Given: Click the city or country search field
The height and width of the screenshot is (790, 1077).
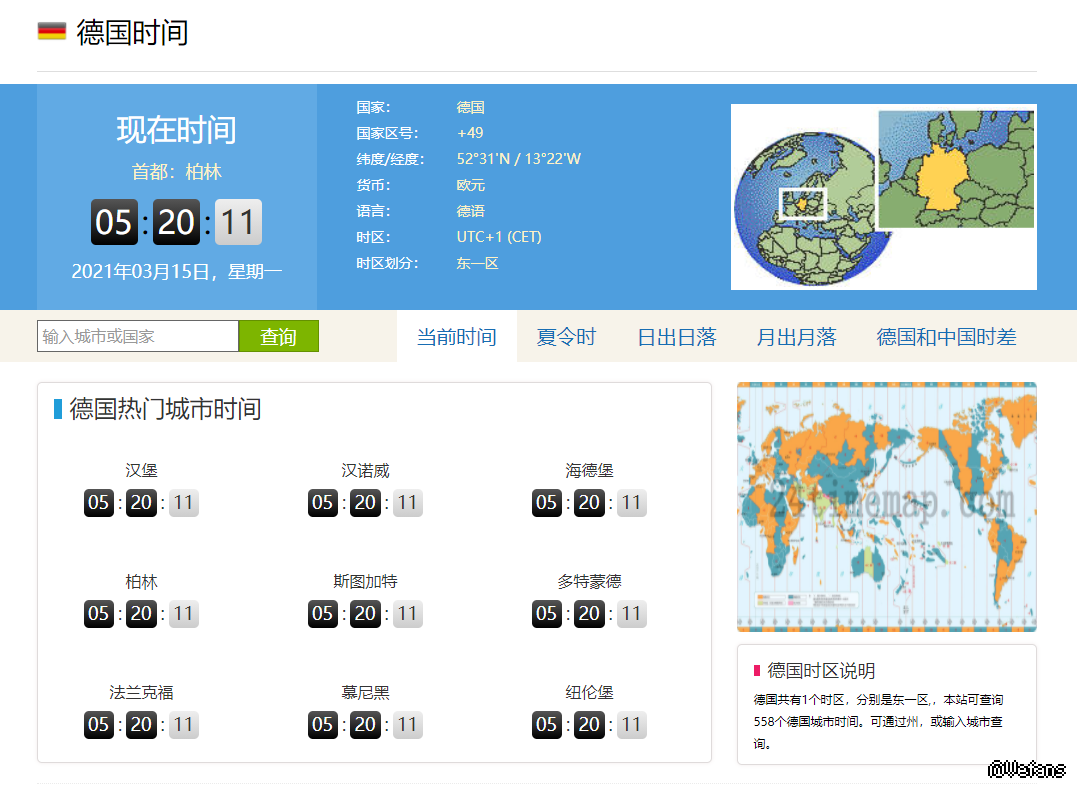Looking at the screenshot, I should [138, 337].
